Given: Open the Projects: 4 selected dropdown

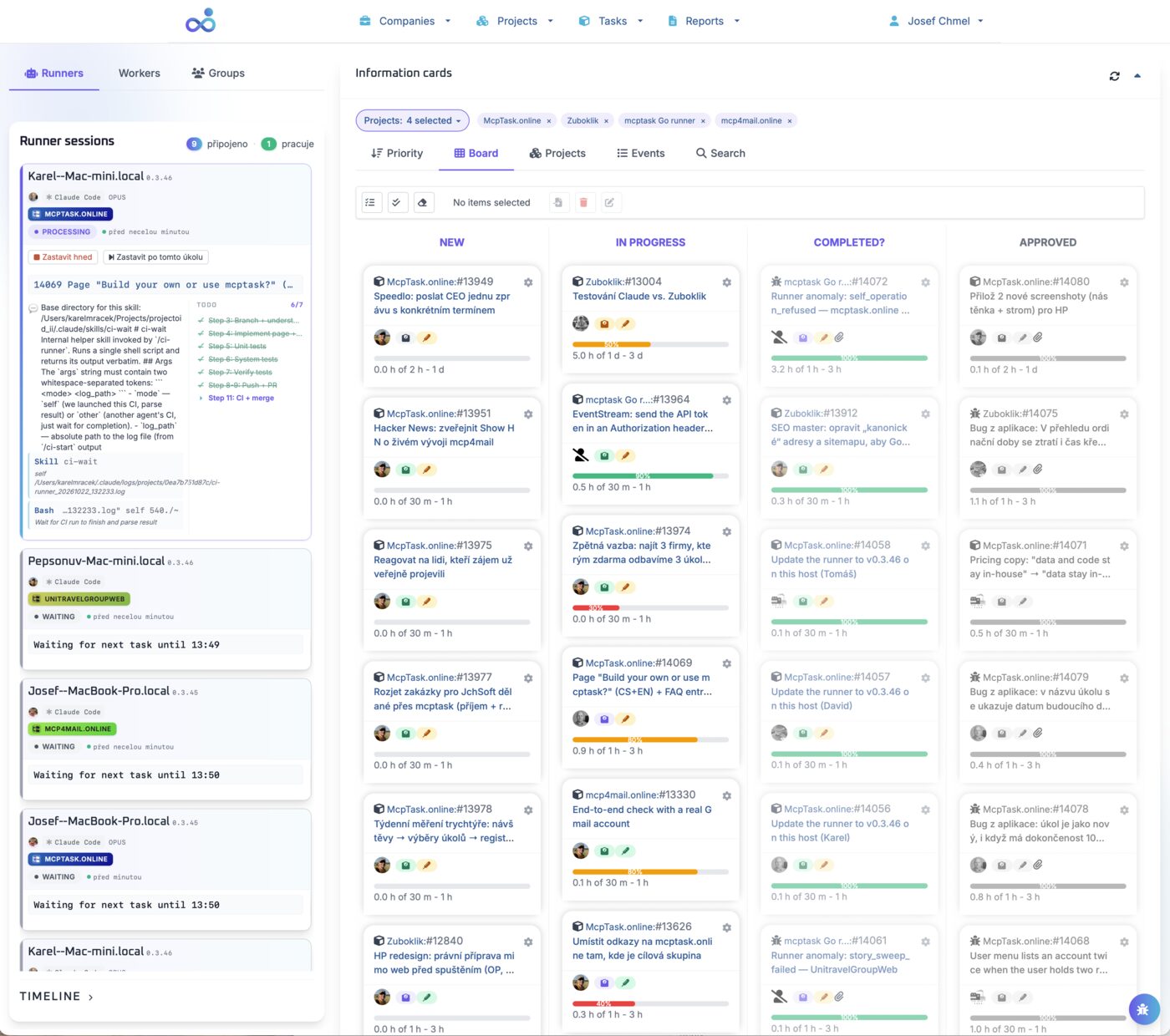Looking at the screenshot, I should click(x=412, y=120).
